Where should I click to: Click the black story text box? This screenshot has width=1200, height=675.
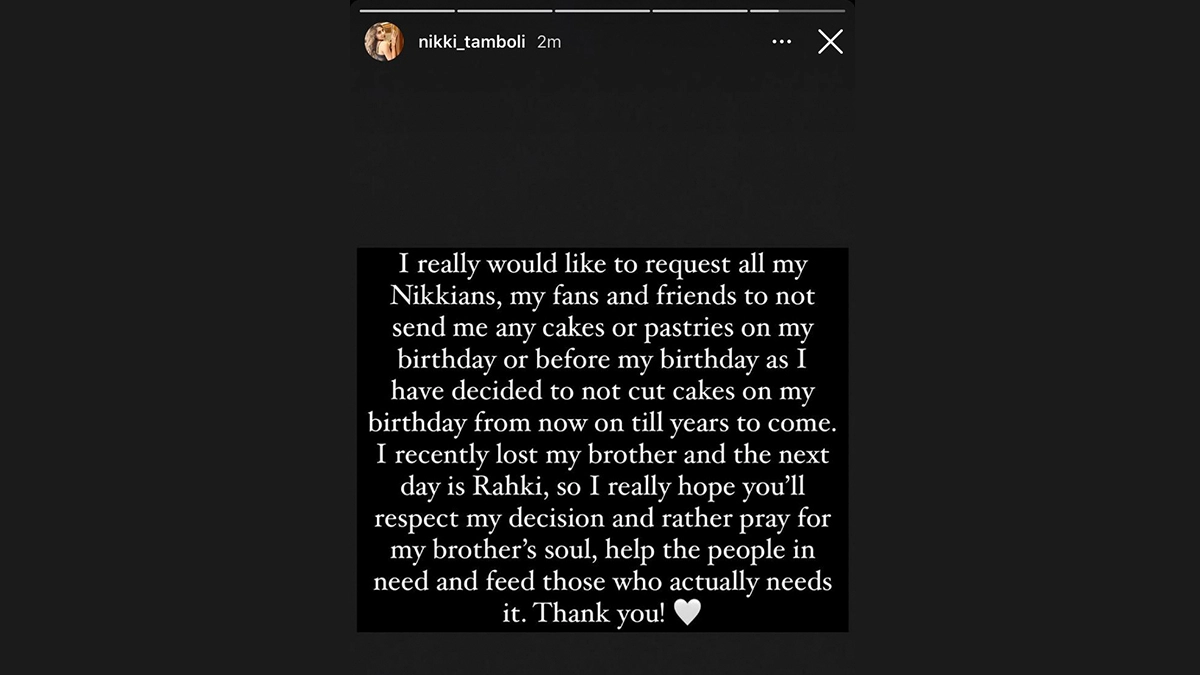[602, 440]
